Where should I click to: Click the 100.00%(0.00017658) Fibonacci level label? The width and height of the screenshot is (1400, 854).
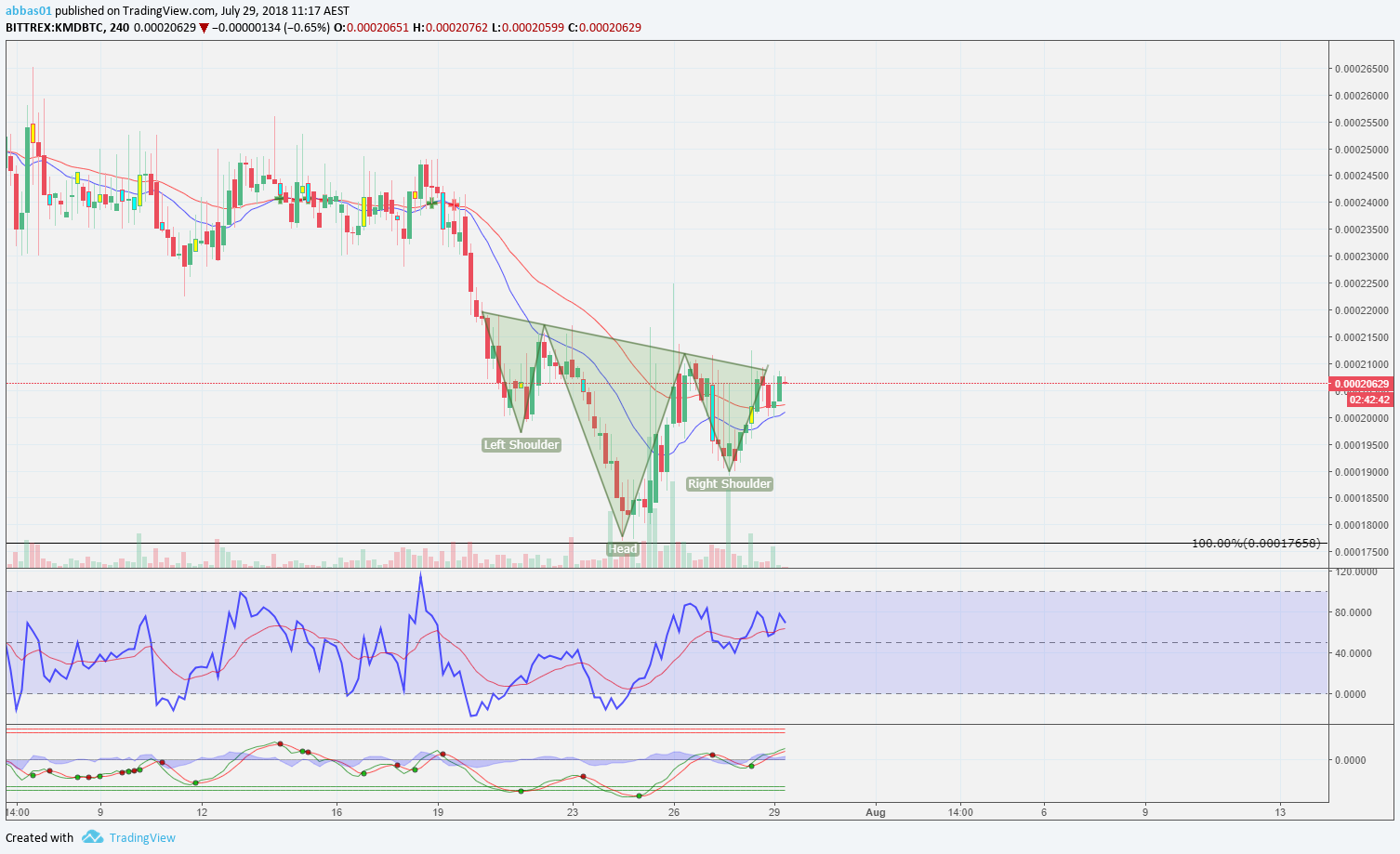(1256, 543)
